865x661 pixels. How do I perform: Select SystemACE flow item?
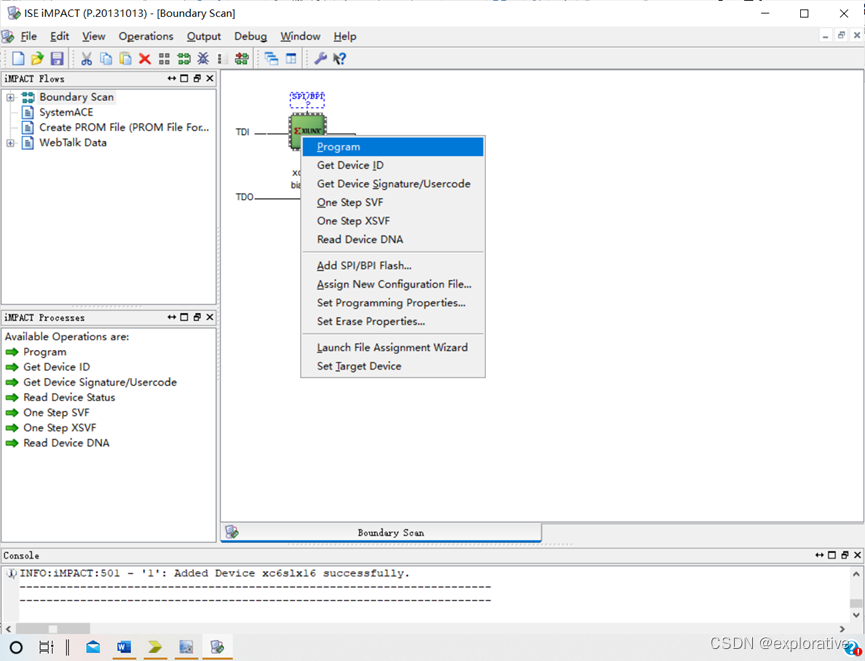point(66,113)
